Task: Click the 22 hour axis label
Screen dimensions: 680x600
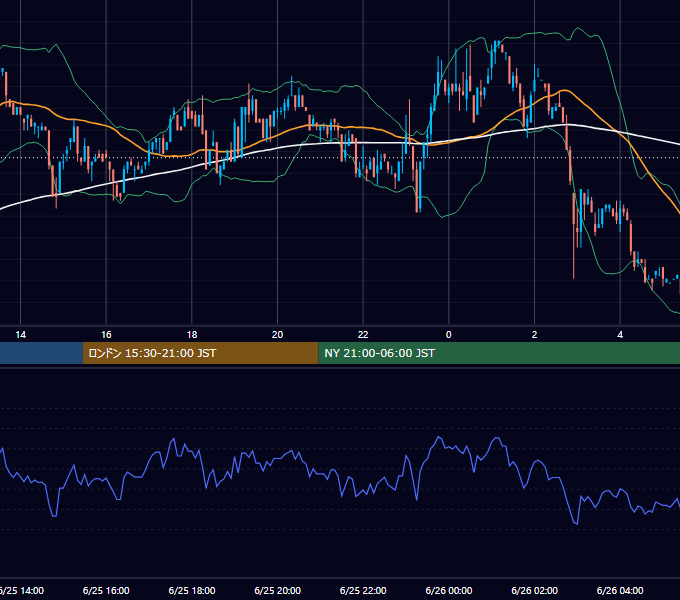Action: click(x=363, y=335)
